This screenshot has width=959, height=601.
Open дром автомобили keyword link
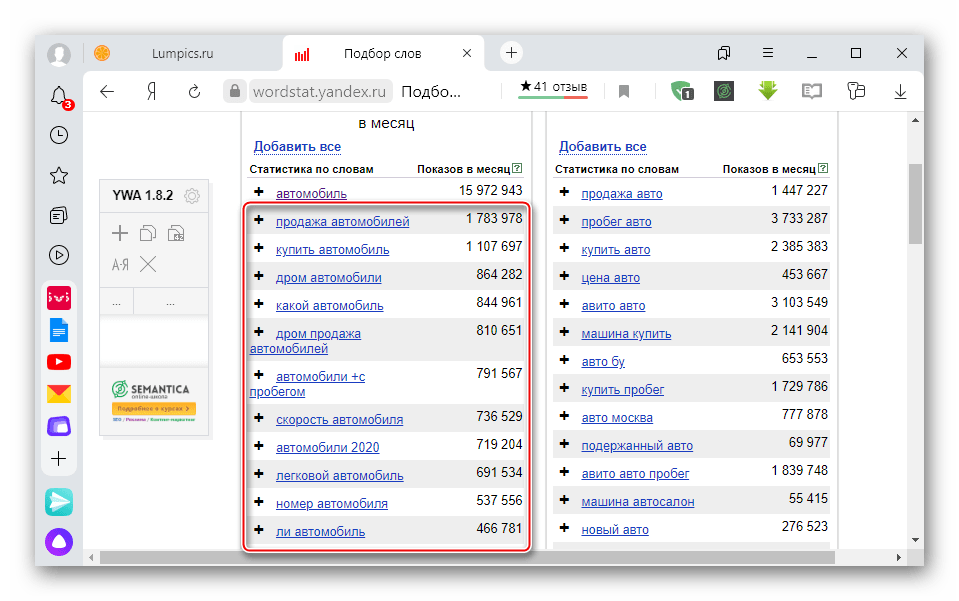(x=328, y=278)
